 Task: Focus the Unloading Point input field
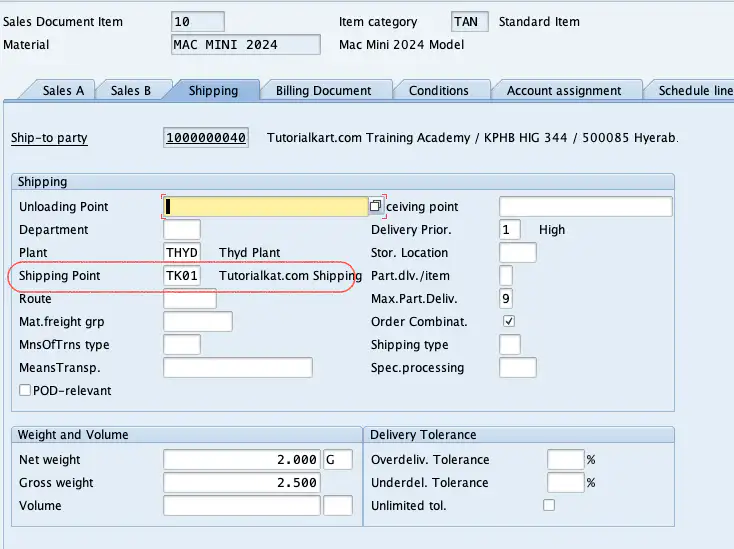click(266, 206)
